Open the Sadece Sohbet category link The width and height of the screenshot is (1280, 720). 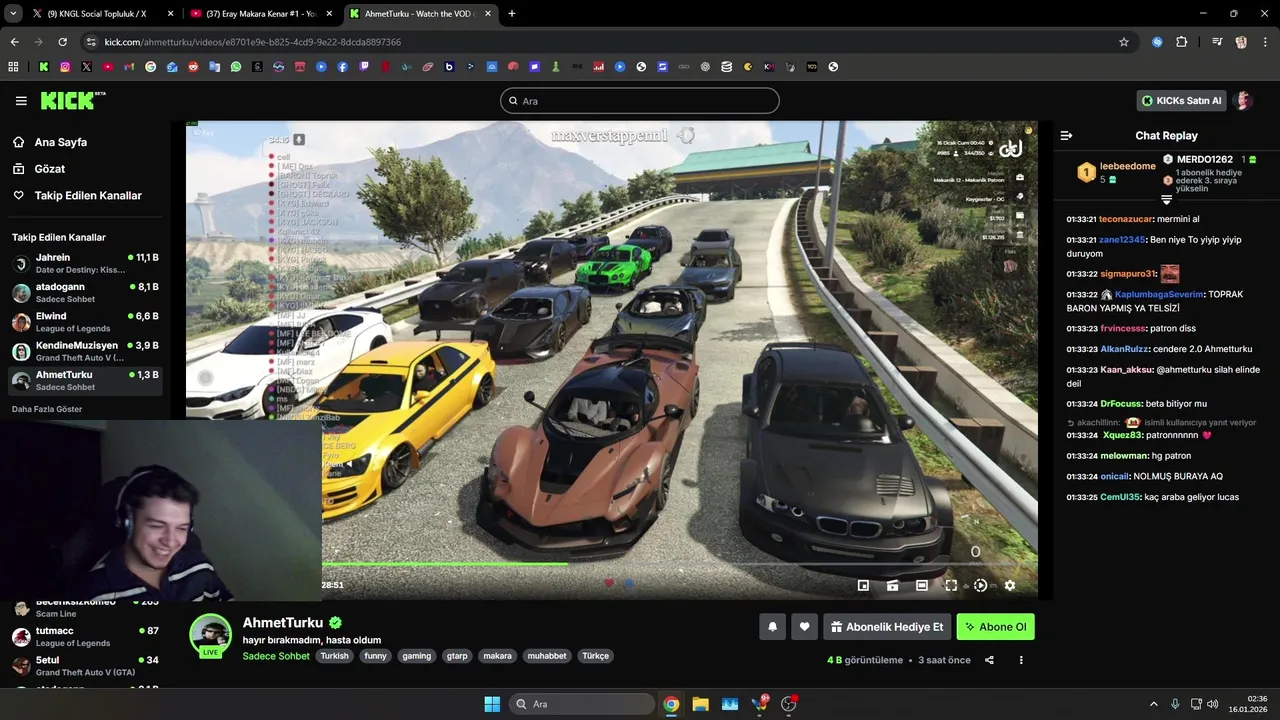click(x=276, y=656)
